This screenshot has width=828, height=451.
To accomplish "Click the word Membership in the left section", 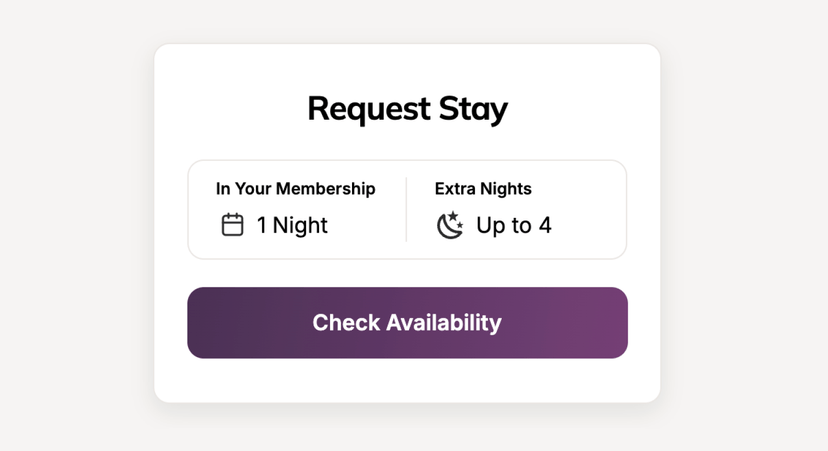I will 325,189.
